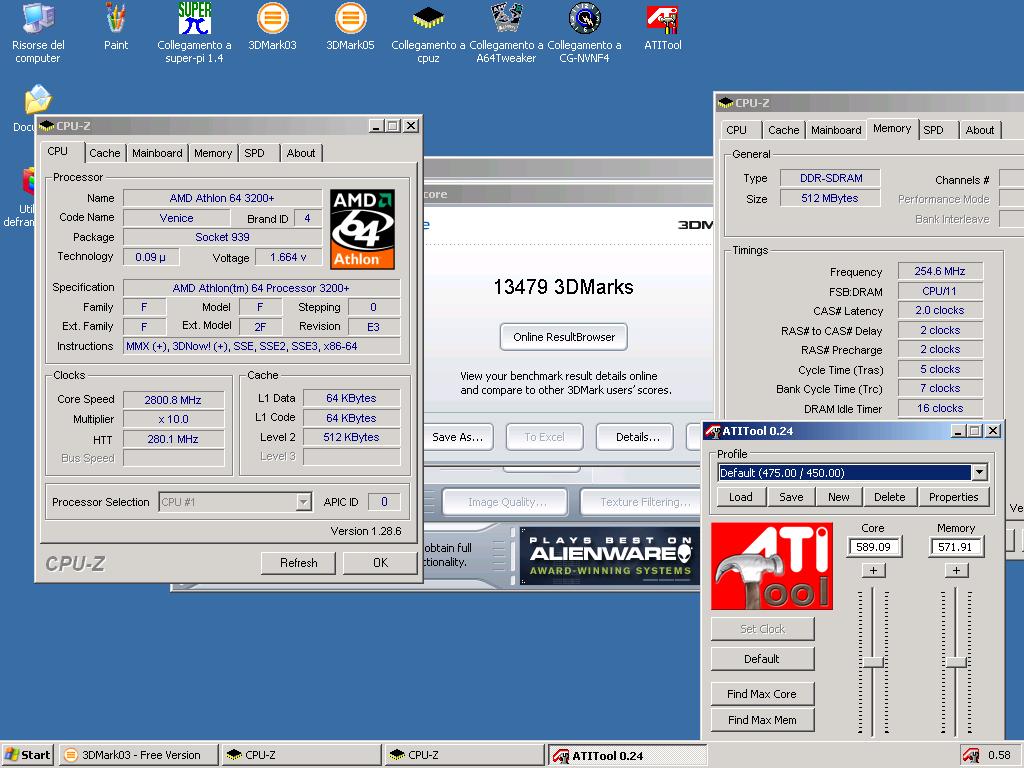This screenshot has width=1024, height=768.
Task: Open the CG-NVNF4 desktop shortcut
Action: point(584,33)
